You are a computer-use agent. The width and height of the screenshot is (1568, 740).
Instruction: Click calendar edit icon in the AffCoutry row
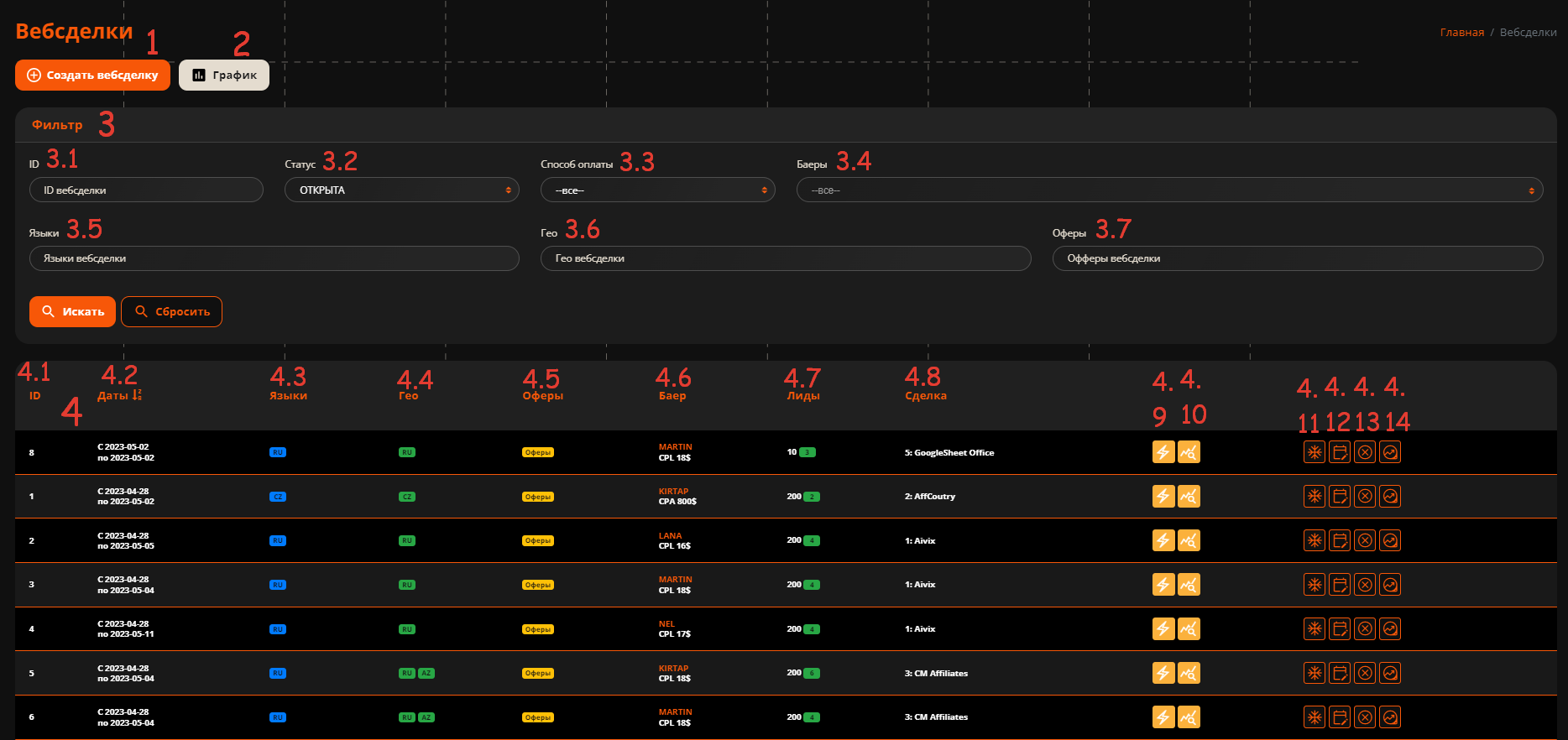tap(1340, 497)
